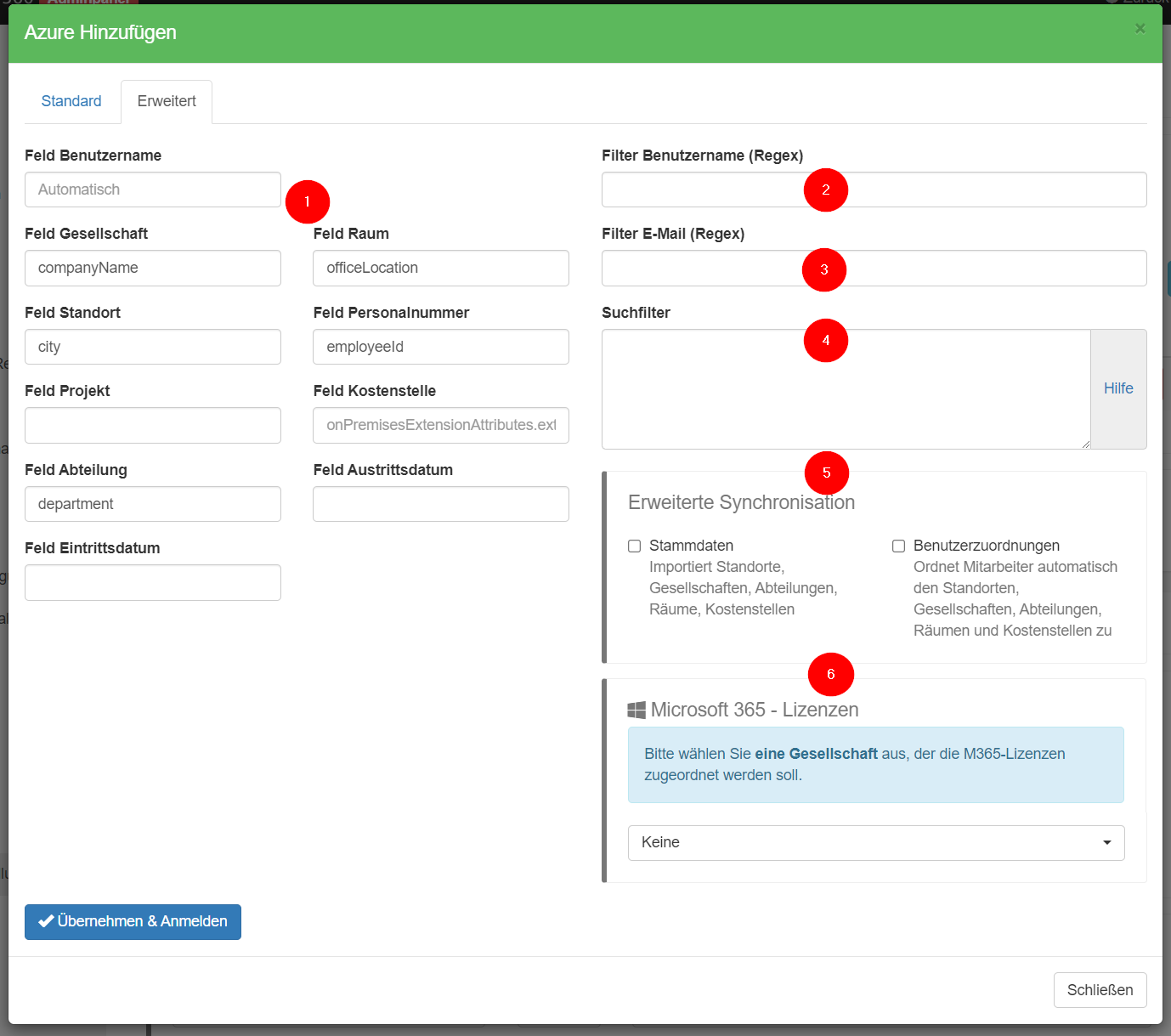Edit the Feld Personalnummer employeeId field
Screen dimensions: 1171x1036
[441, 347]
